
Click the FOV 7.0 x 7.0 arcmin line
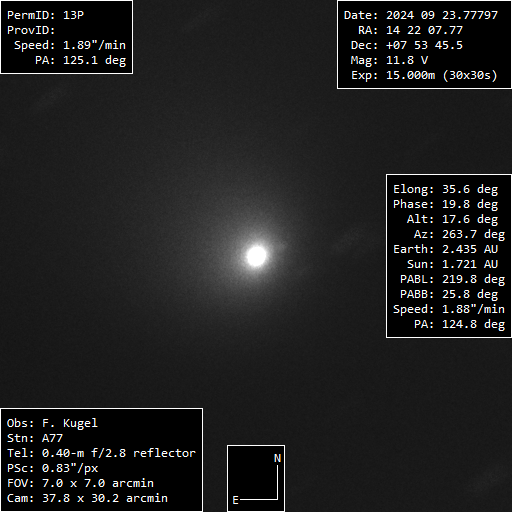[80, 483]
